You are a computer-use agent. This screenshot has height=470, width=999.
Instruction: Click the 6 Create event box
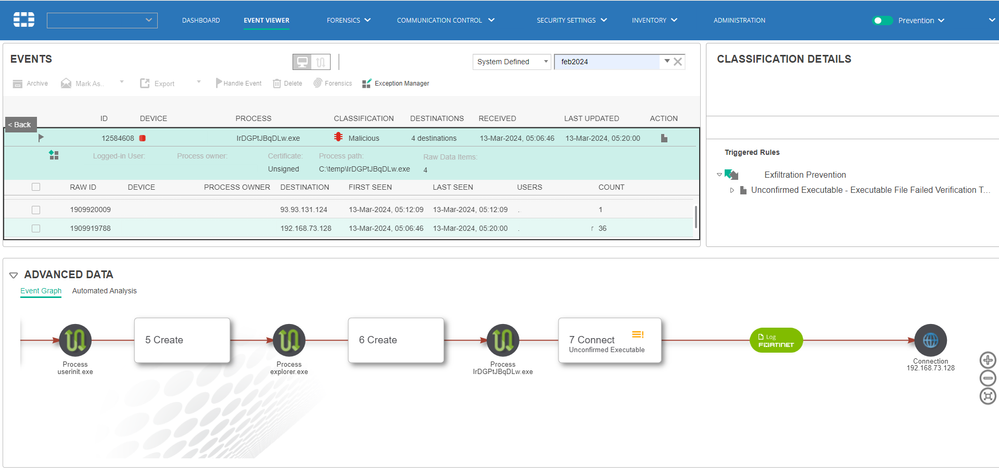395,340
